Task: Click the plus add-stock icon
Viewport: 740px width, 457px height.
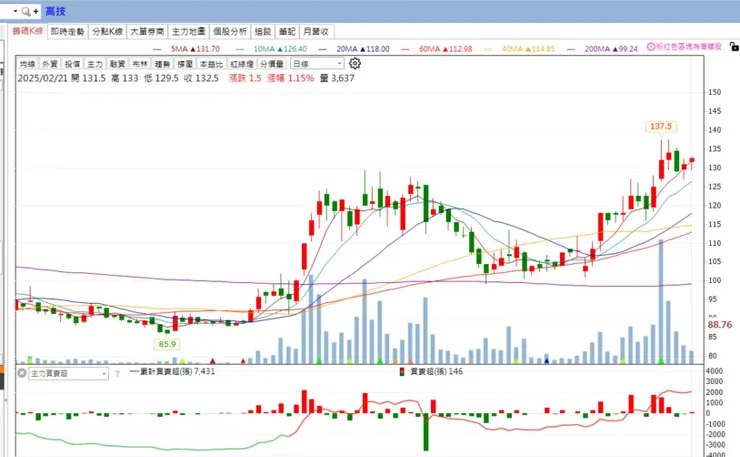Action: pos(36,11)
